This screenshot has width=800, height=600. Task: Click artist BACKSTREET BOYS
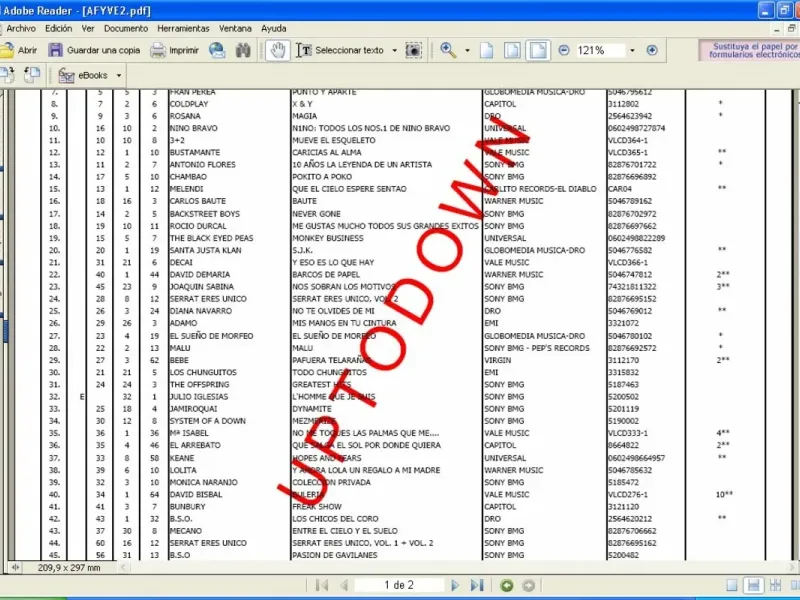tap(205, 214)
